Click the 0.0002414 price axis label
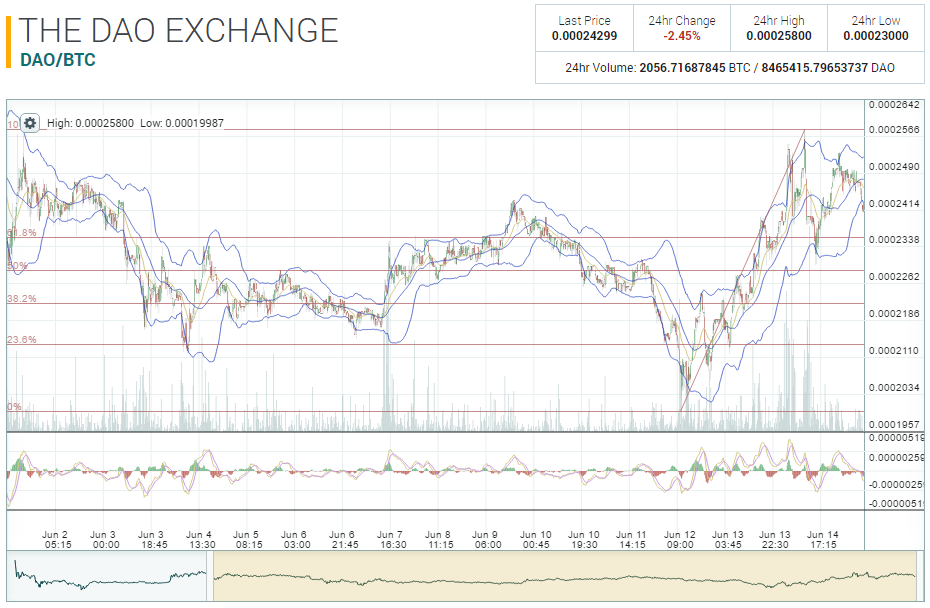This screenshot has height=608, width=930. (x=893, y=203)
